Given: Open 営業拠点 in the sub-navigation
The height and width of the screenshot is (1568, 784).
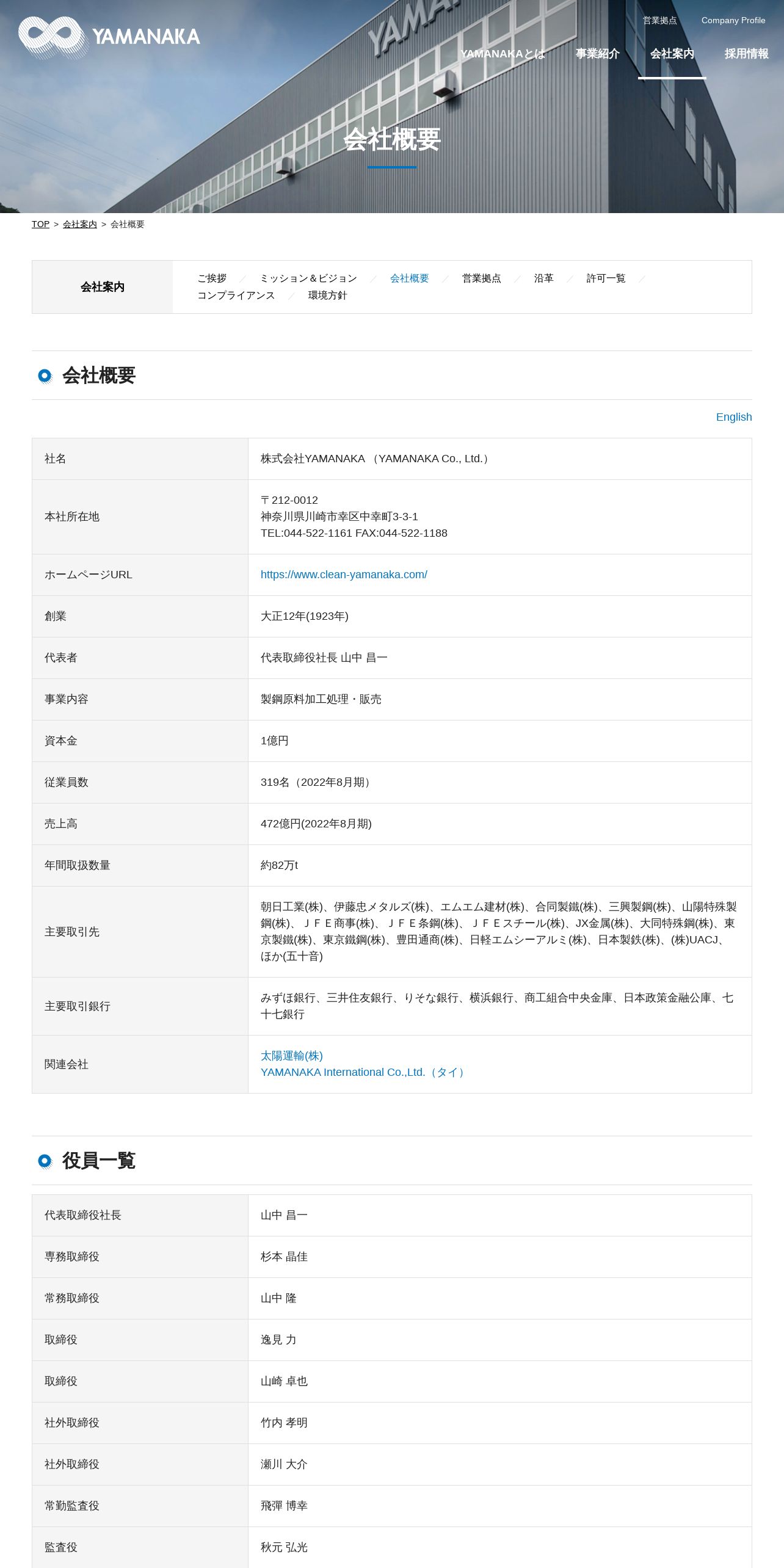Looking at the screenshot, I should click(481, 278).
